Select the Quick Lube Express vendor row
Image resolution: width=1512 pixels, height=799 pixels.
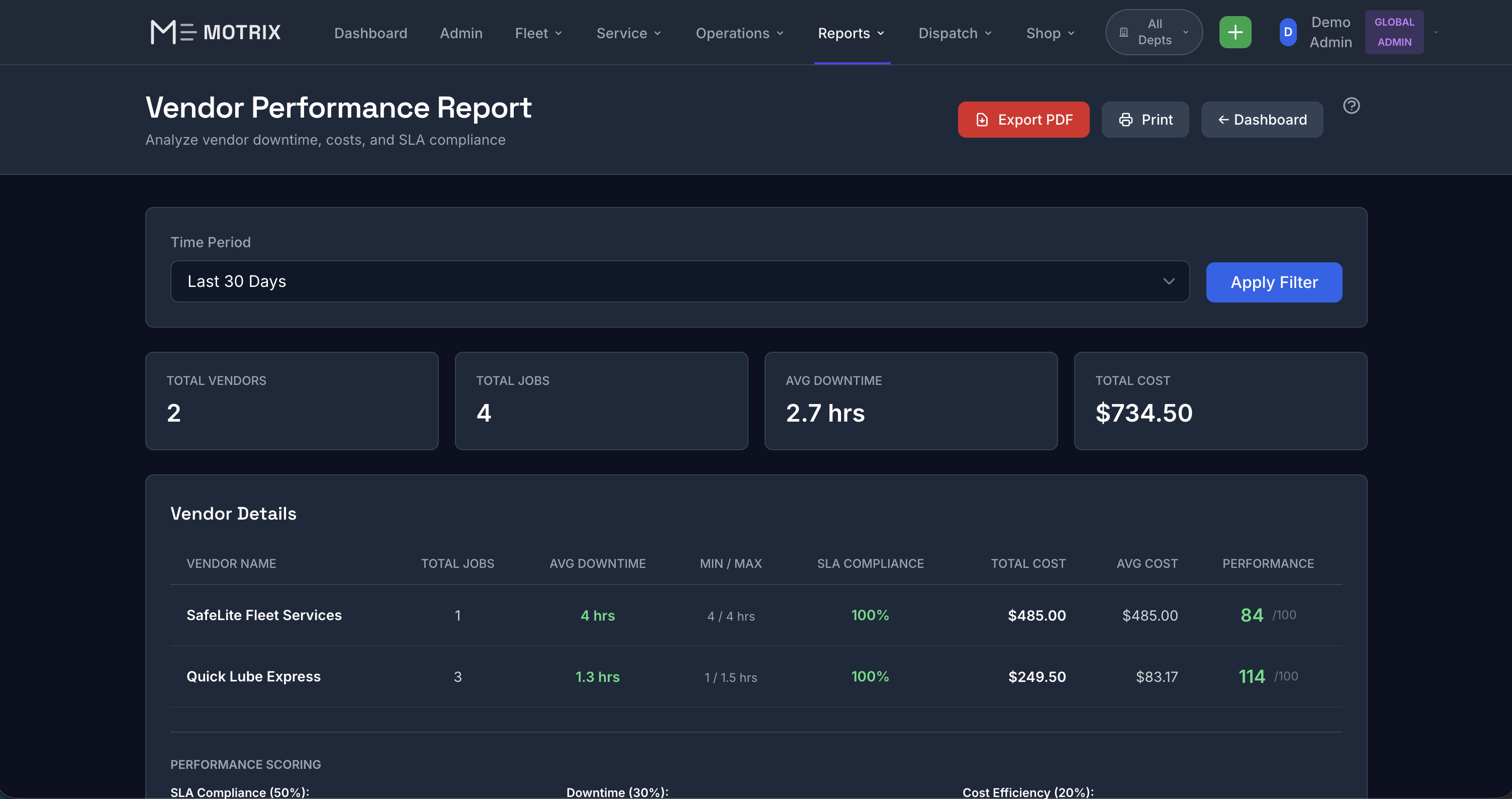[x=253, y=676]
